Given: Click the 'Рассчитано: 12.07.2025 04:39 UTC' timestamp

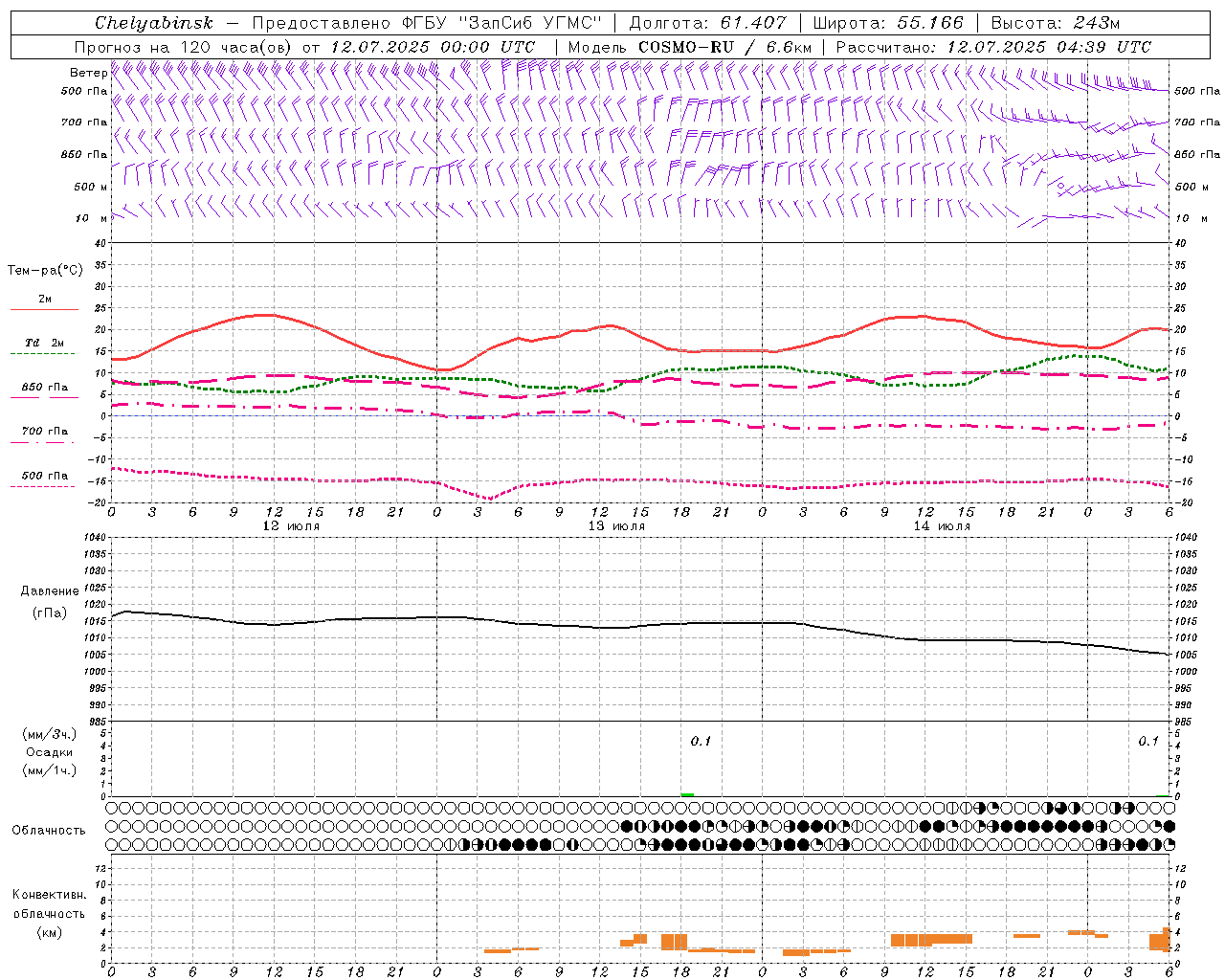Looking at the screenshot, I should 993,47.
